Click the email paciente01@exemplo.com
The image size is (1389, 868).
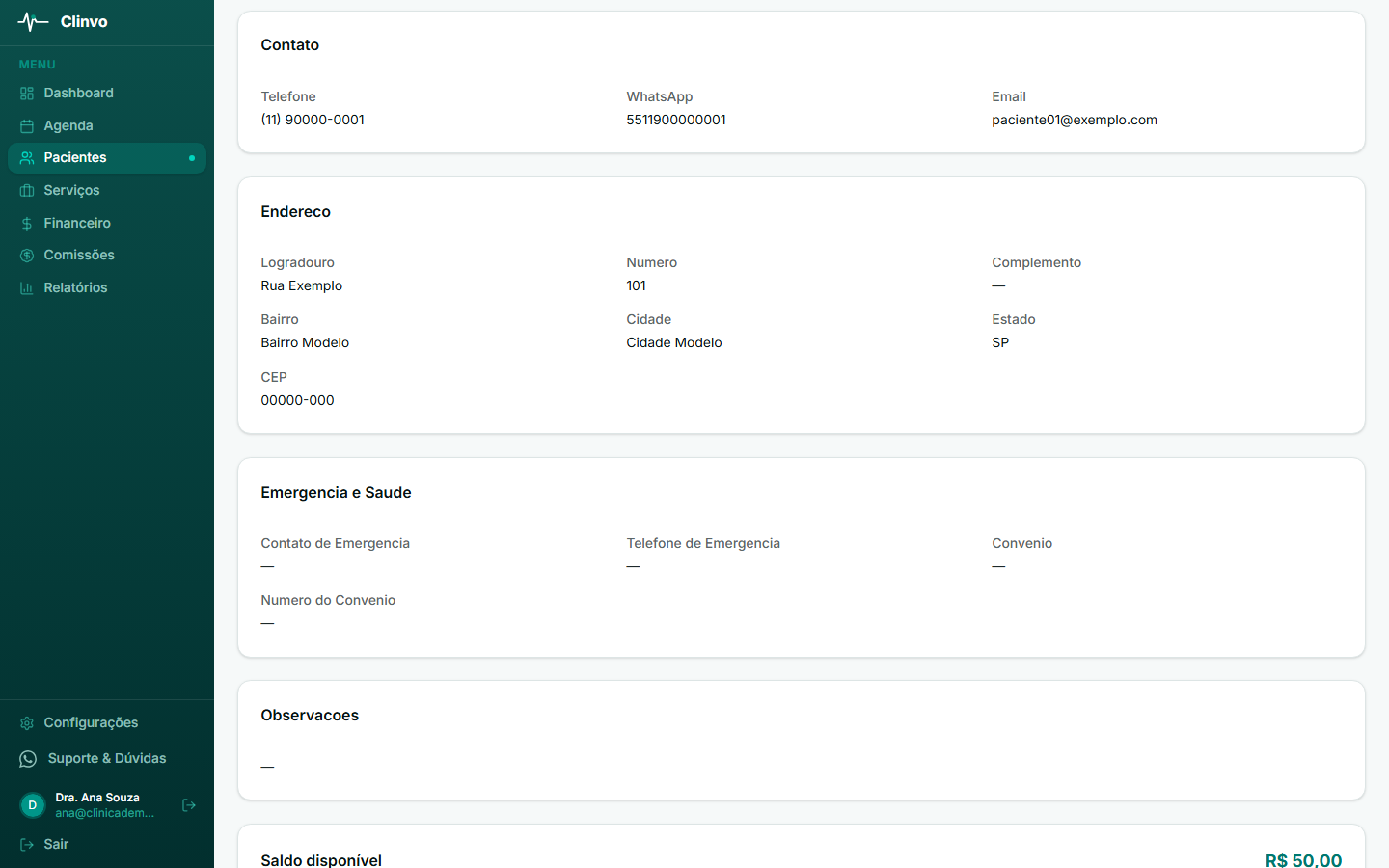(1075, 120)
